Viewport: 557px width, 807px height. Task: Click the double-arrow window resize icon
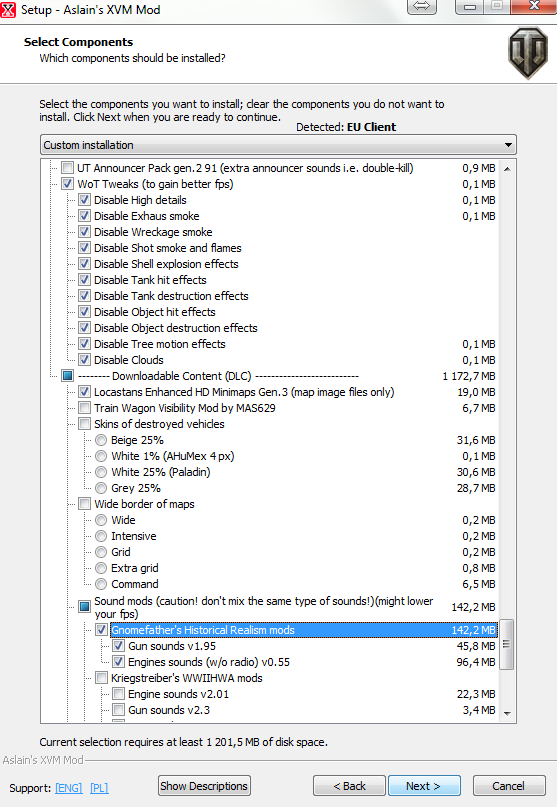422,6
